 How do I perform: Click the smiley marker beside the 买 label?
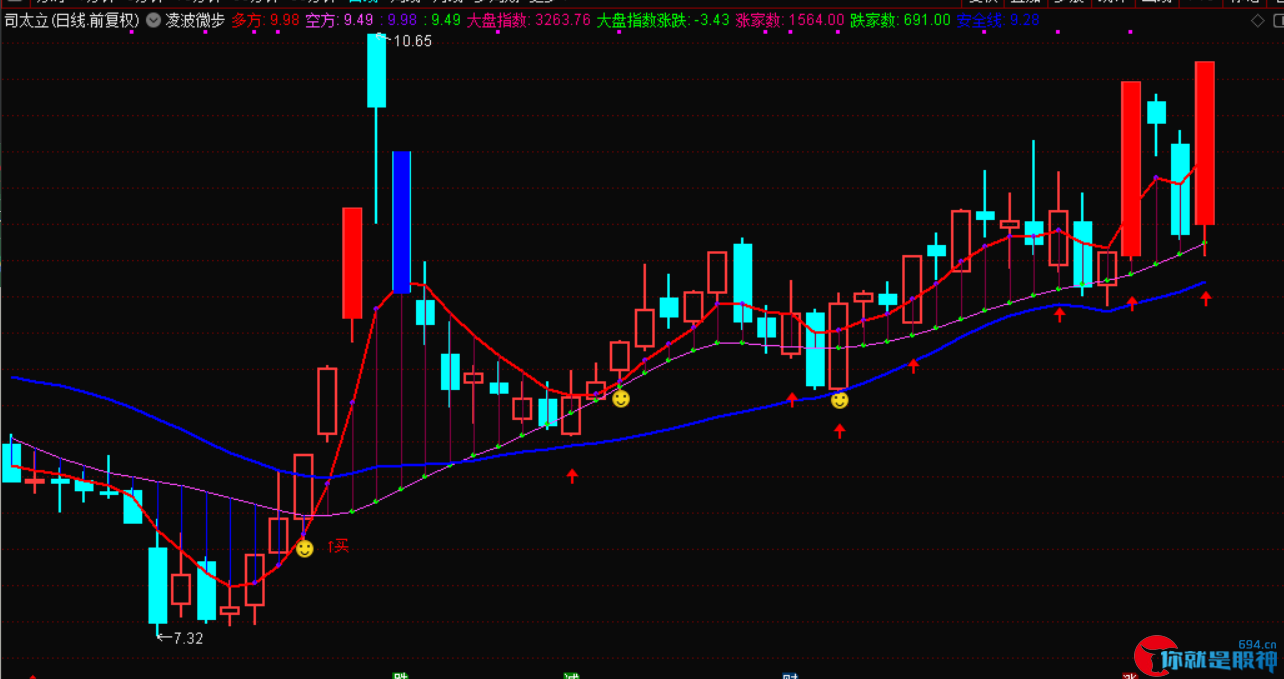coord(305,548)
